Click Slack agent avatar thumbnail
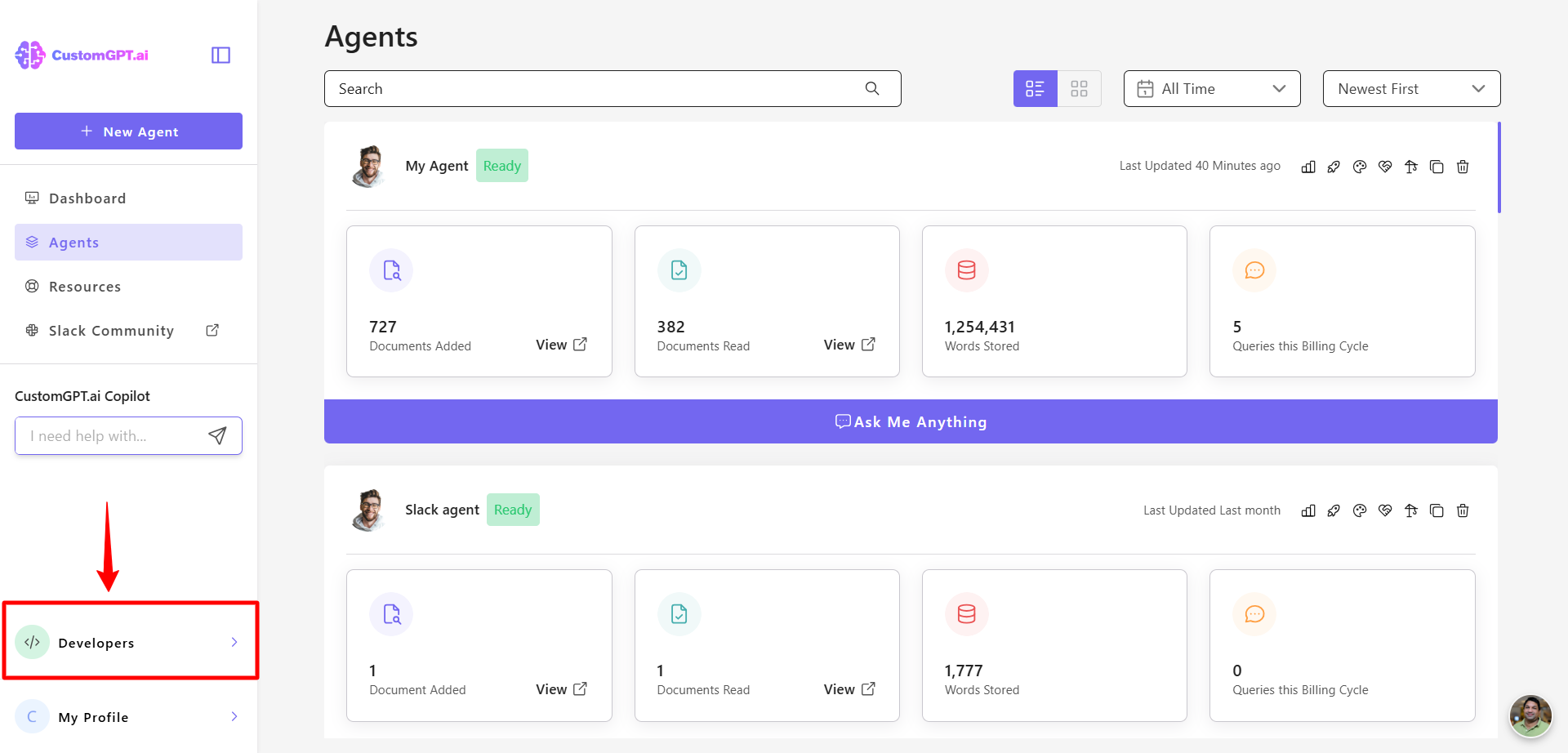Image resolution: width=1568 pixels, height=753 pixels. 369,510
